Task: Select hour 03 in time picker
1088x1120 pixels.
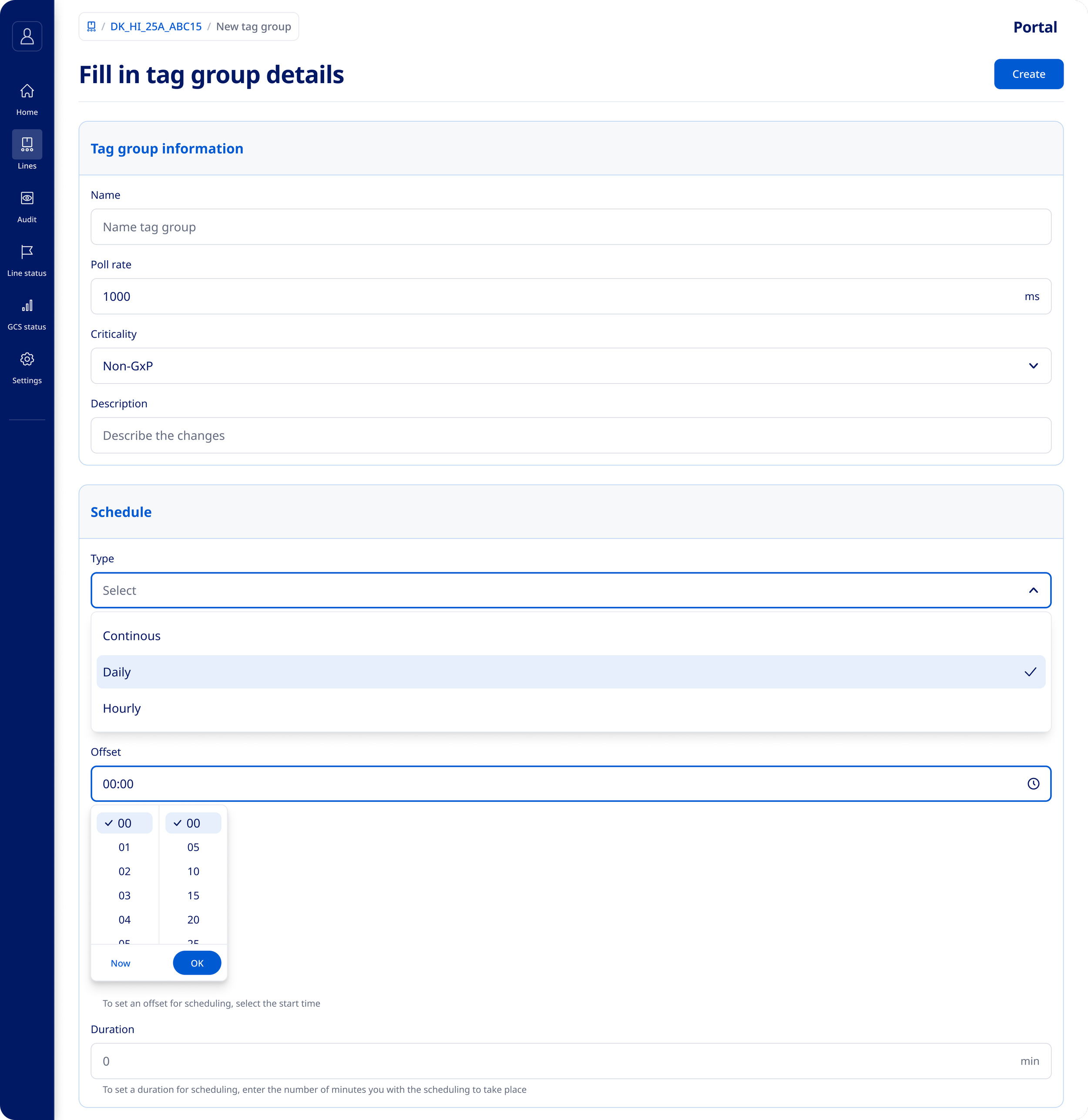Action: 124,895
